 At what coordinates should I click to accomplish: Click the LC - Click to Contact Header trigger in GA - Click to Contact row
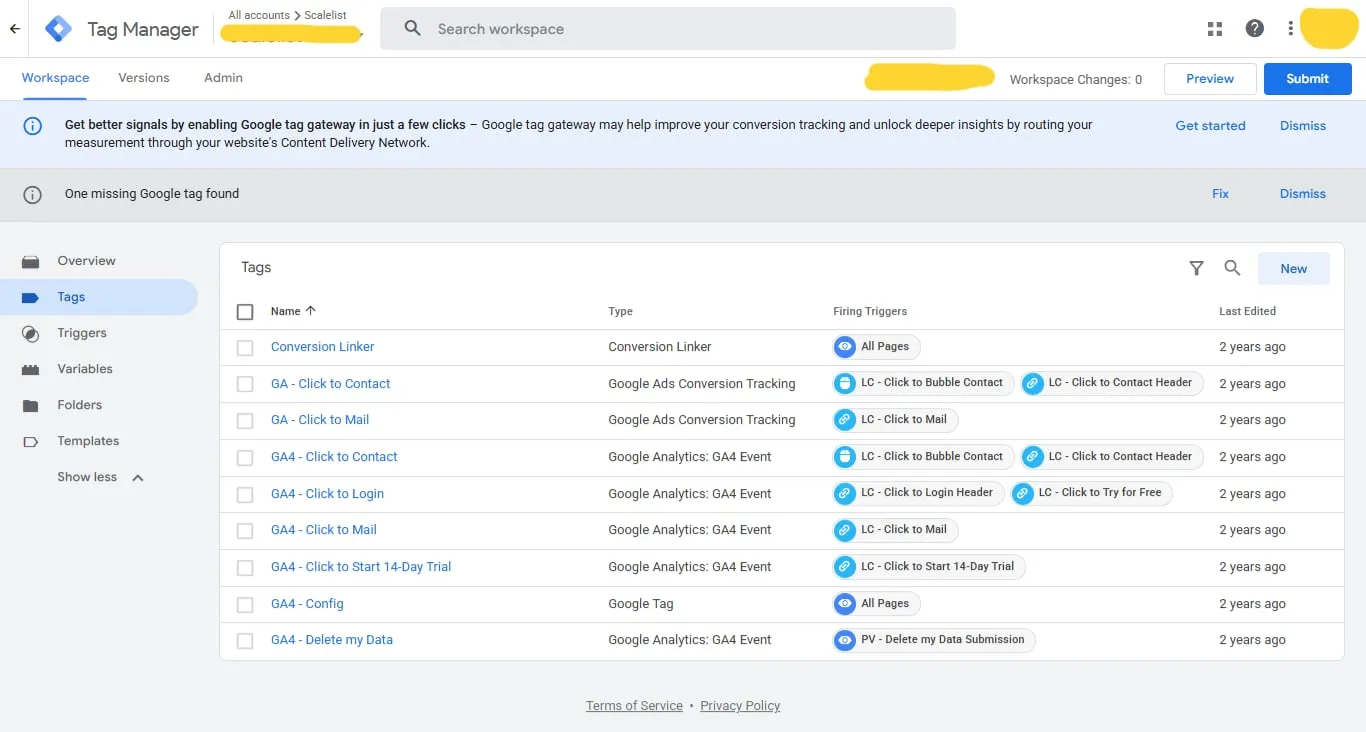[1111, 383]
